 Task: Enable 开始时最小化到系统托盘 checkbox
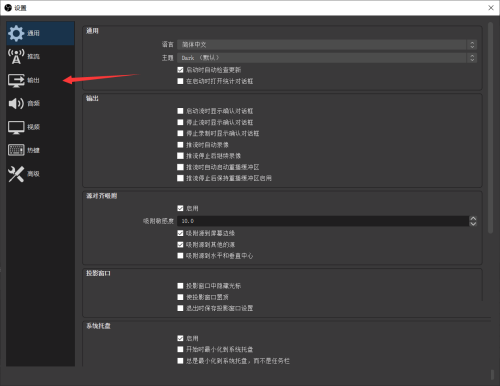(x=180, y=349)
